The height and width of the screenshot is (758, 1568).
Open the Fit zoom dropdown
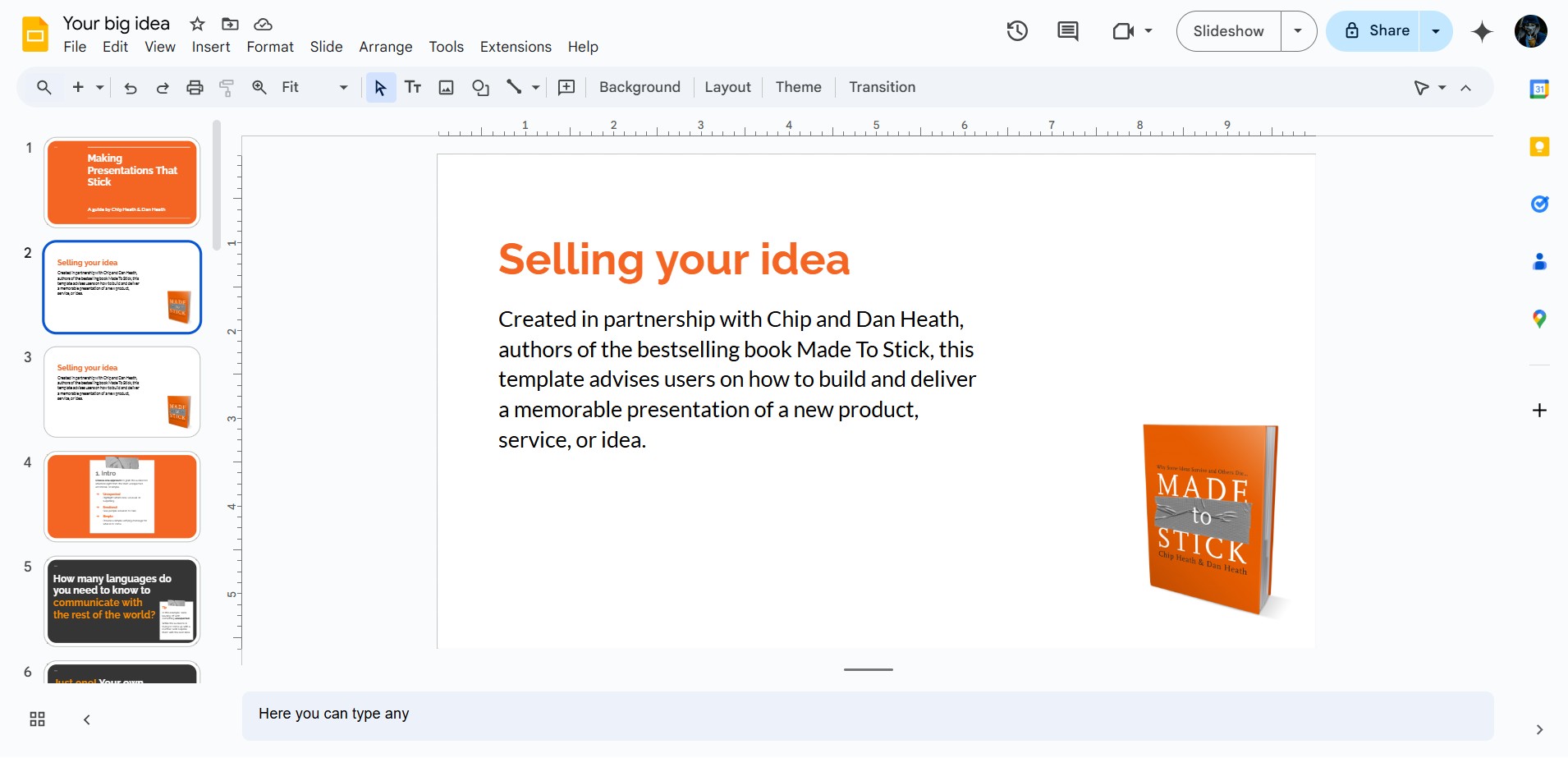[315, 87]
